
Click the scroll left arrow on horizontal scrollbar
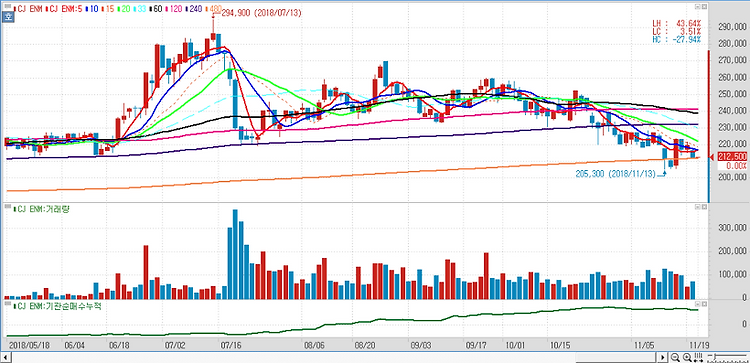click(x=6, y=357)
